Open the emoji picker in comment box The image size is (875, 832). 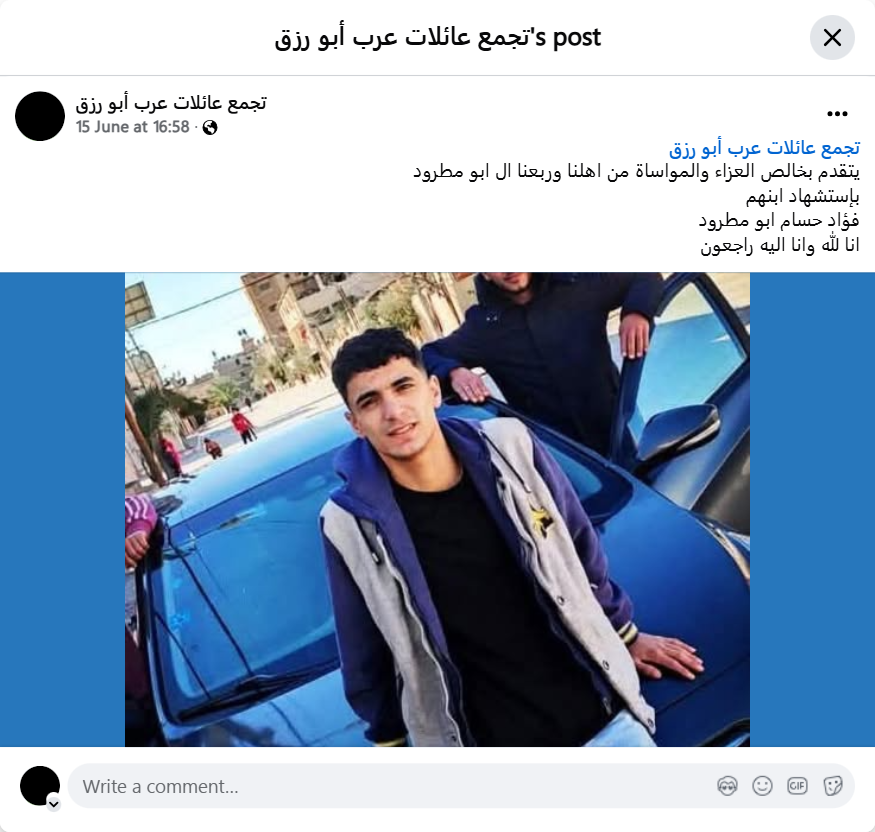pos(762,786)
